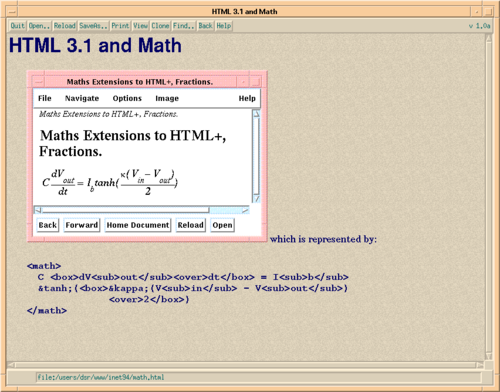
Task: Click the embedded window's horizontal scrollbar right arrow
Action: pyautogui.click(x=245, y=210)
